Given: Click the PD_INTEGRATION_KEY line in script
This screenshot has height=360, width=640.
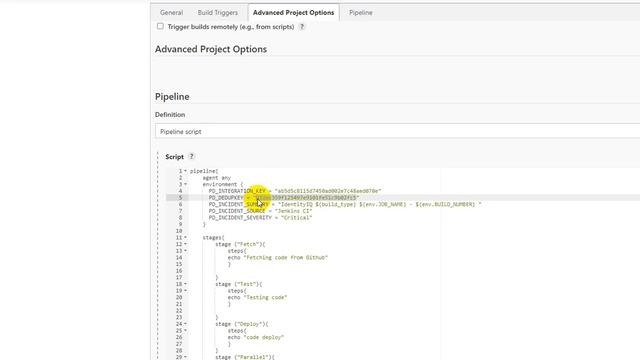Looking at the screenshot, I should (x=295, y=191).
